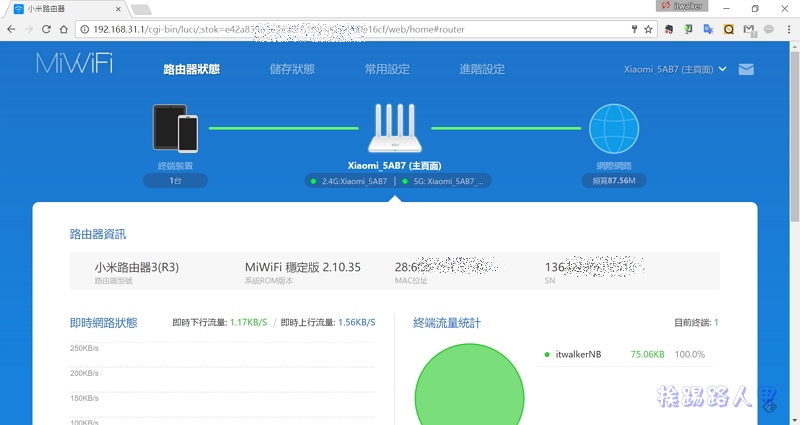Click the 150KB/s chart axis label

(84, 398)
